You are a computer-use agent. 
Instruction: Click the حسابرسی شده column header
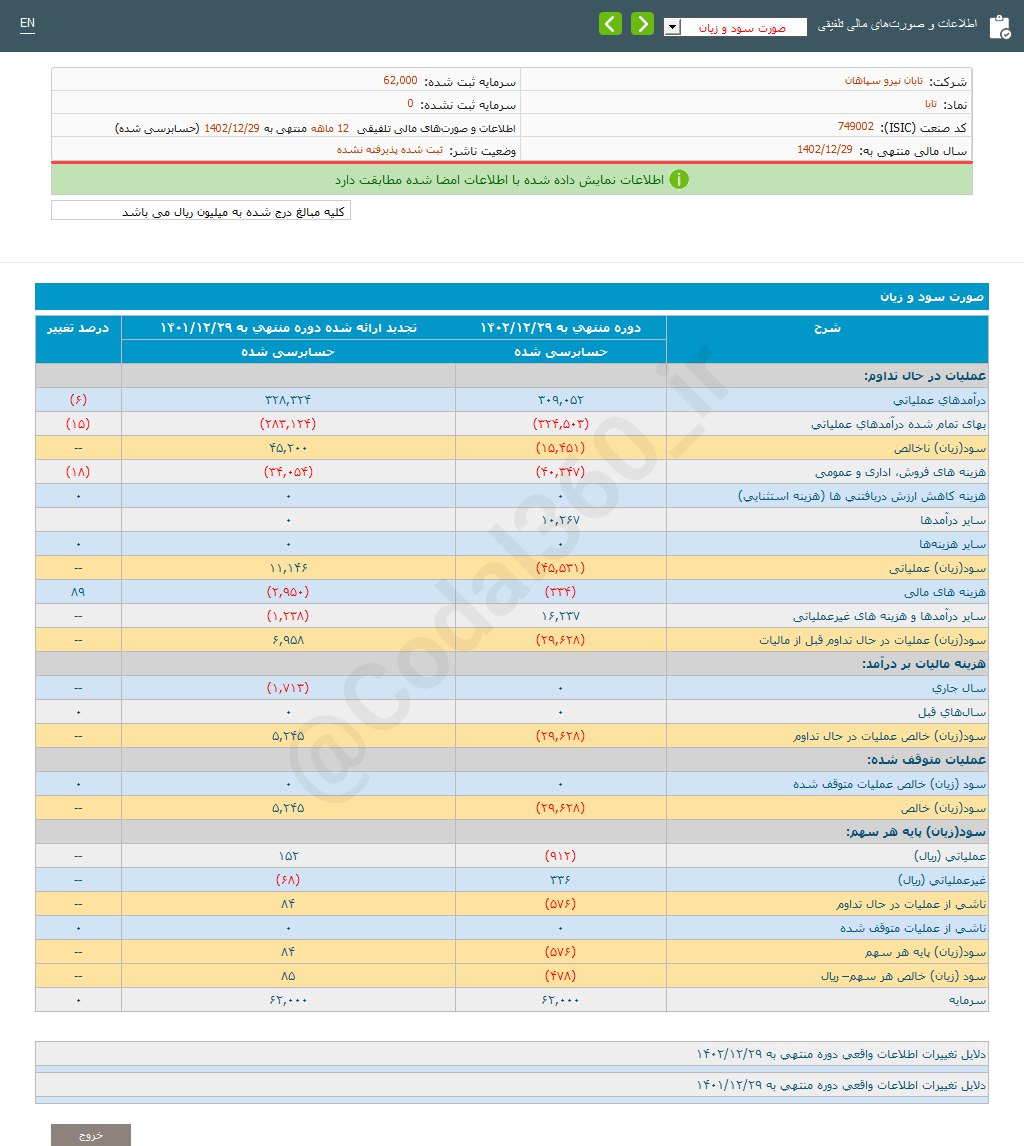560,352
